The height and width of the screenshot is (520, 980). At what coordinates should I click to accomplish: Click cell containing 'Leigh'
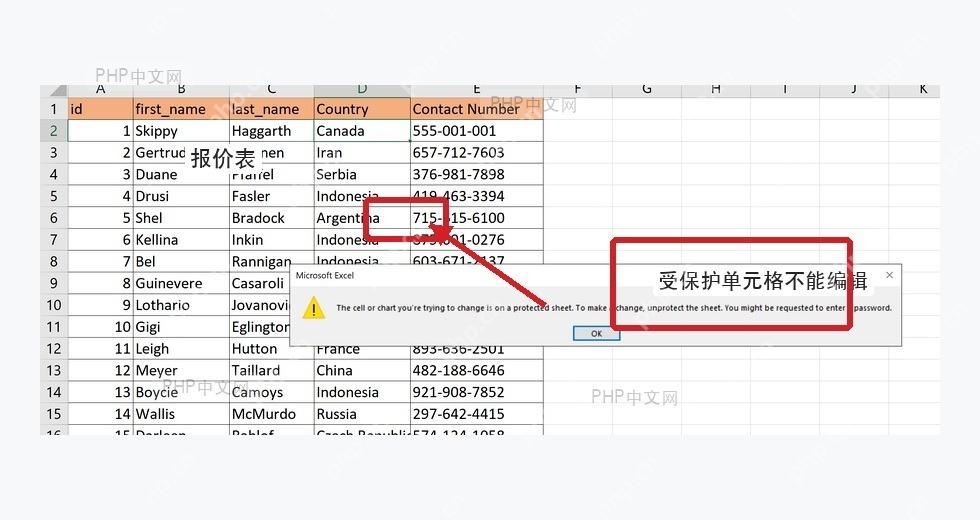(x=181, y=349)
